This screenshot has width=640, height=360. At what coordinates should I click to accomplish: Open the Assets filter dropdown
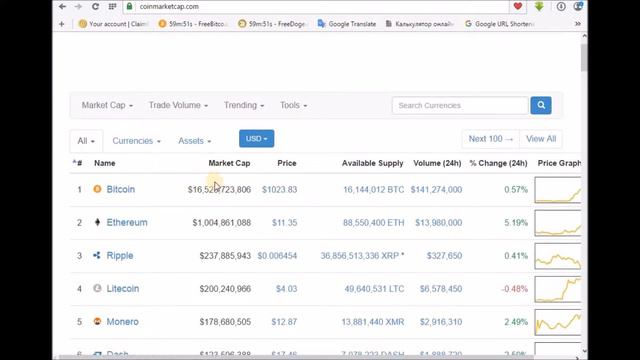tap(194, 141)
